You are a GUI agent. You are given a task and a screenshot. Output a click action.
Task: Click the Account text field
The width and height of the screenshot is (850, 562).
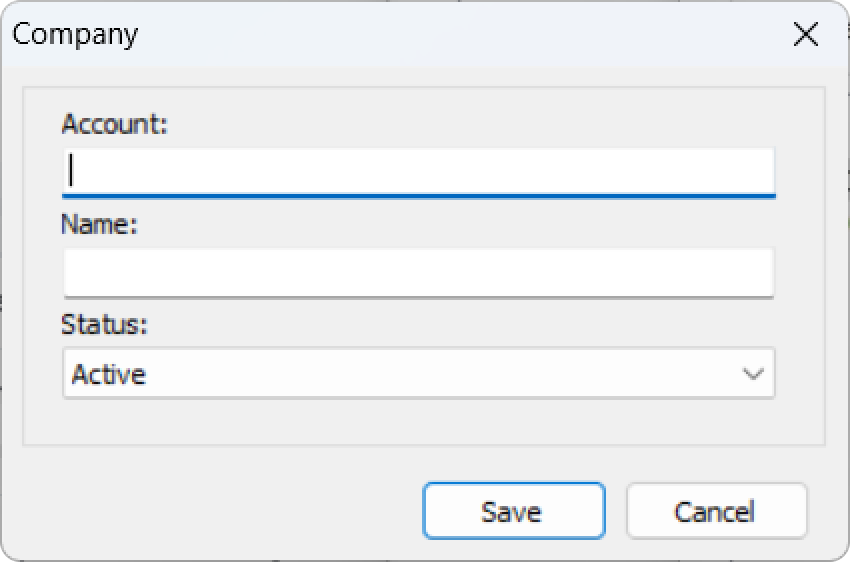pyautogui.click(x=418, y=170)
